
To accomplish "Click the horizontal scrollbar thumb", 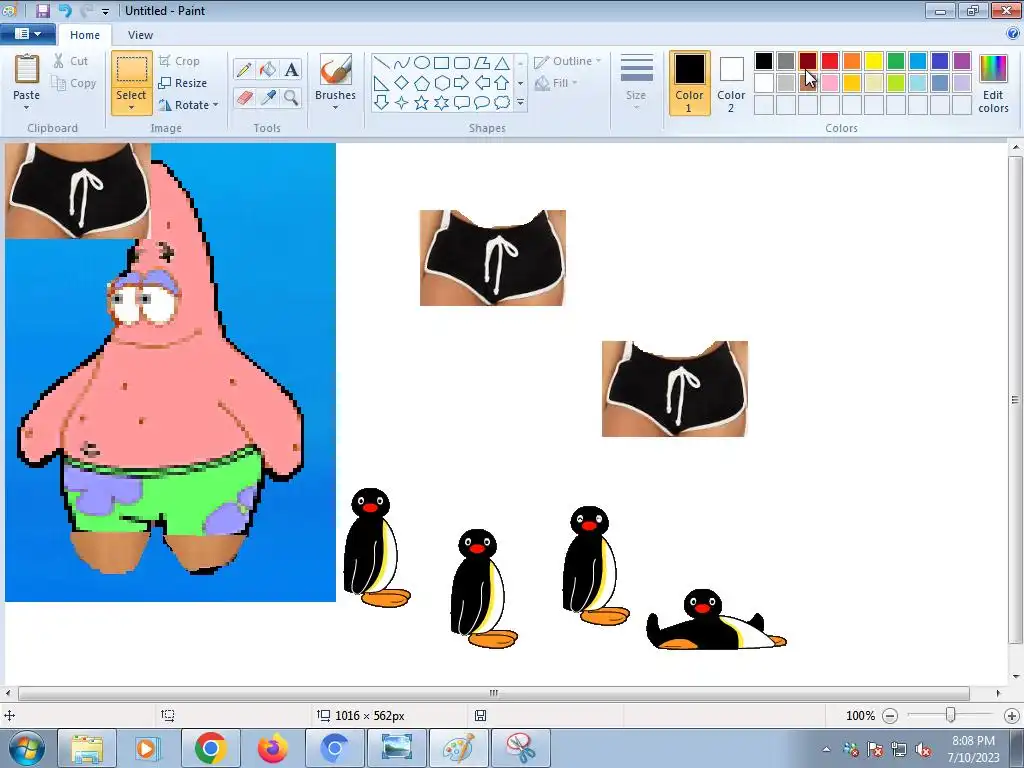I will point(494,693).
